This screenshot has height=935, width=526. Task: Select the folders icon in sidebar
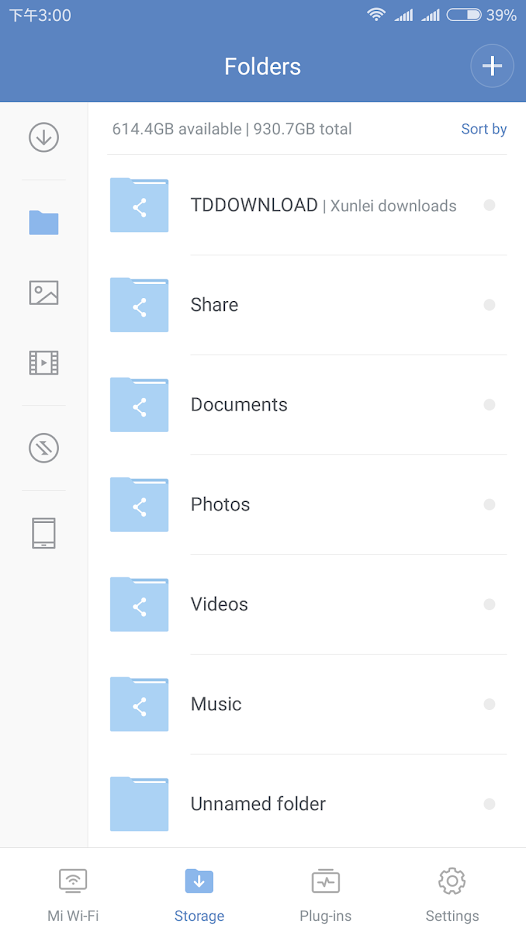pos(44,222)
